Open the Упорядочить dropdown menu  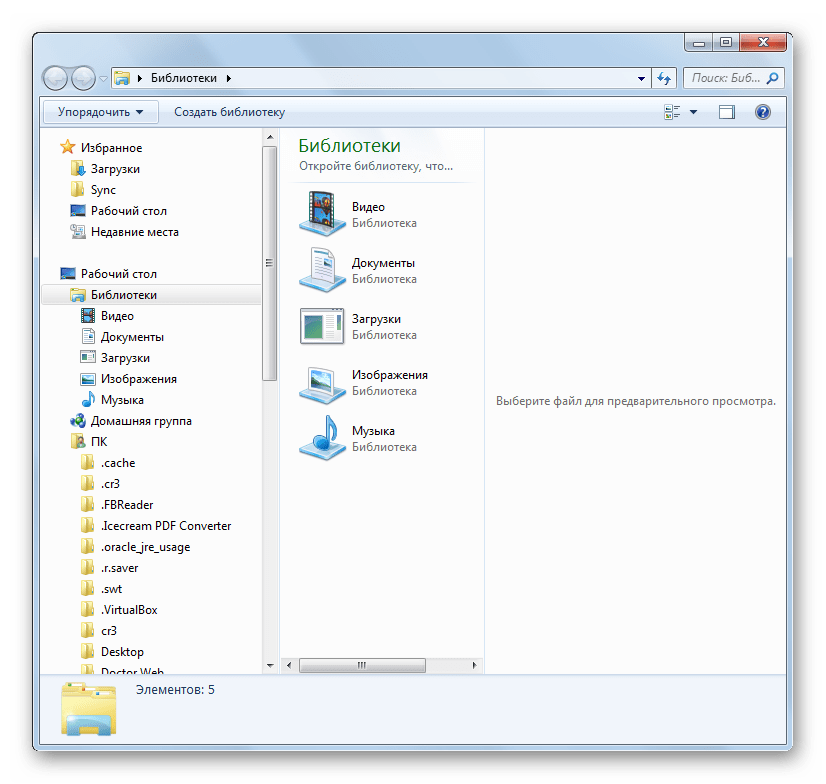coord(100,113)
